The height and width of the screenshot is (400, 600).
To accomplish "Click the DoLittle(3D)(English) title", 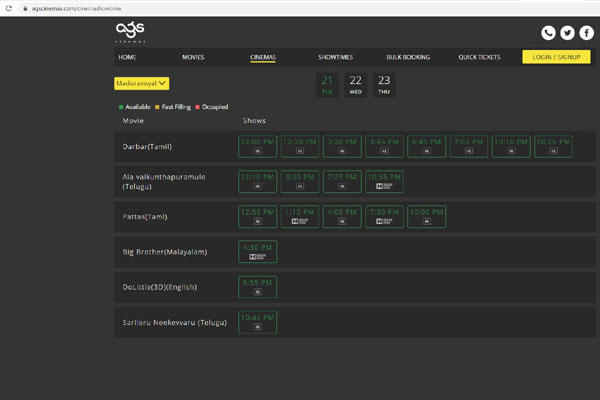I will click(160, 287).
